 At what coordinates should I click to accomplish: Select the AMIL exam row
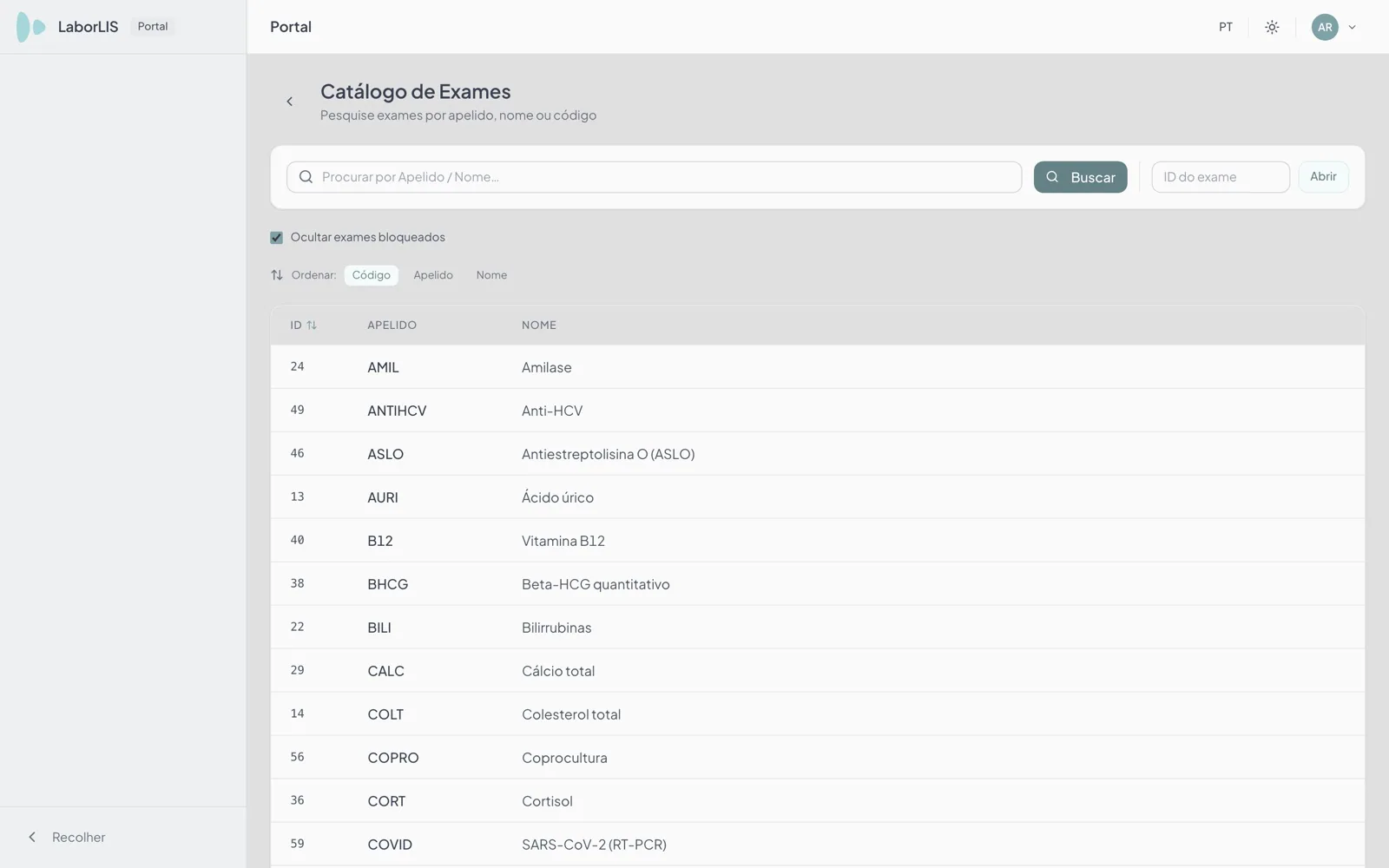click(x=818, y=367)
